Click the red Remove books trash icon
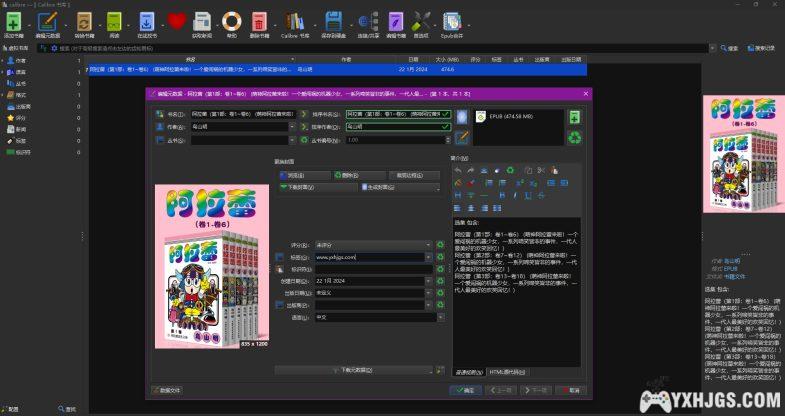This screenshot has height=416, width=785. coord(259,22)
